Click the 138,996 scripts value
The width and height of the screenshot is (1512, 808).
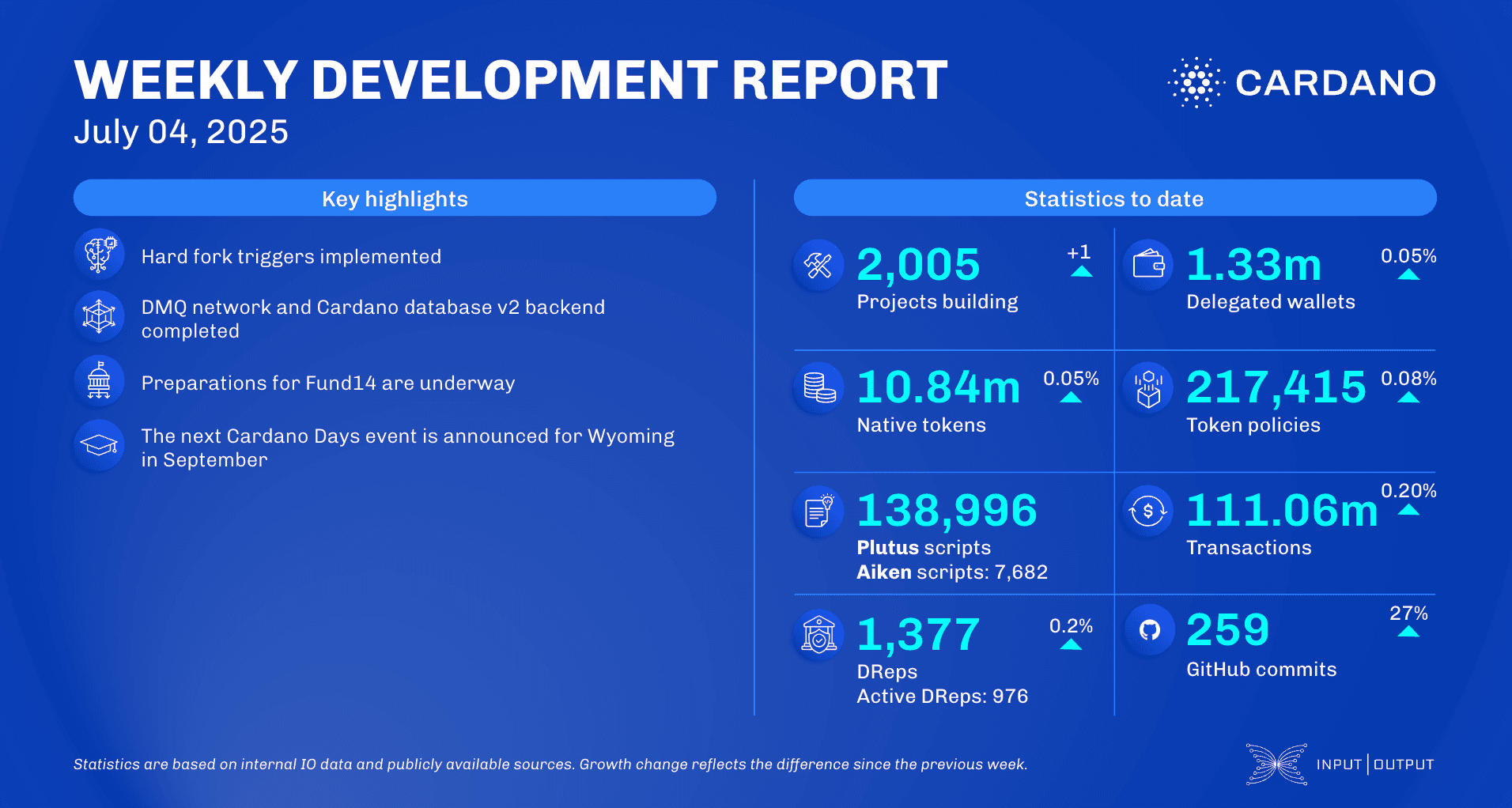click(947, 511)
